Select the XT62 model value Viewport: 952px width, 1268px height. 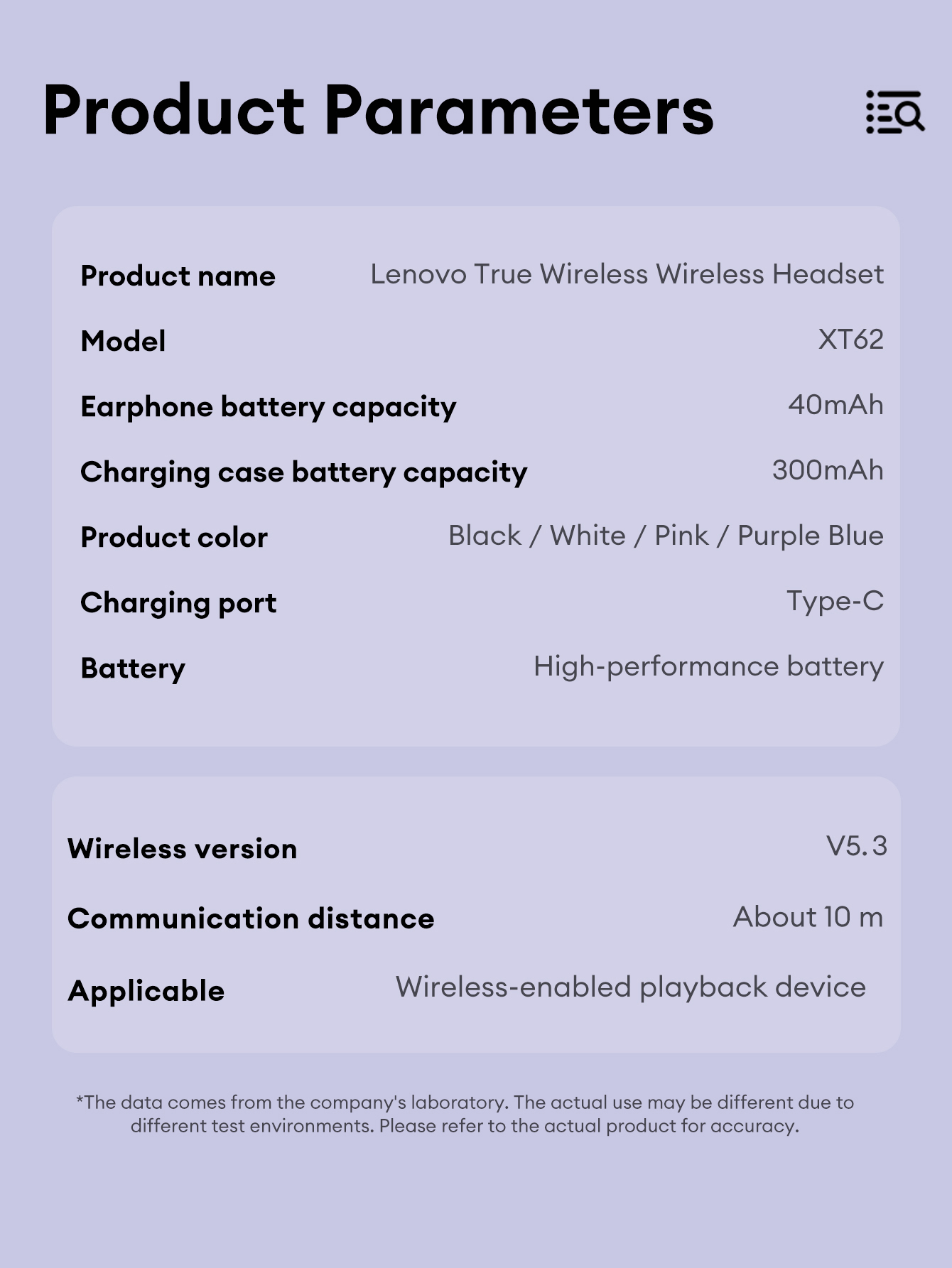(850, 340)
